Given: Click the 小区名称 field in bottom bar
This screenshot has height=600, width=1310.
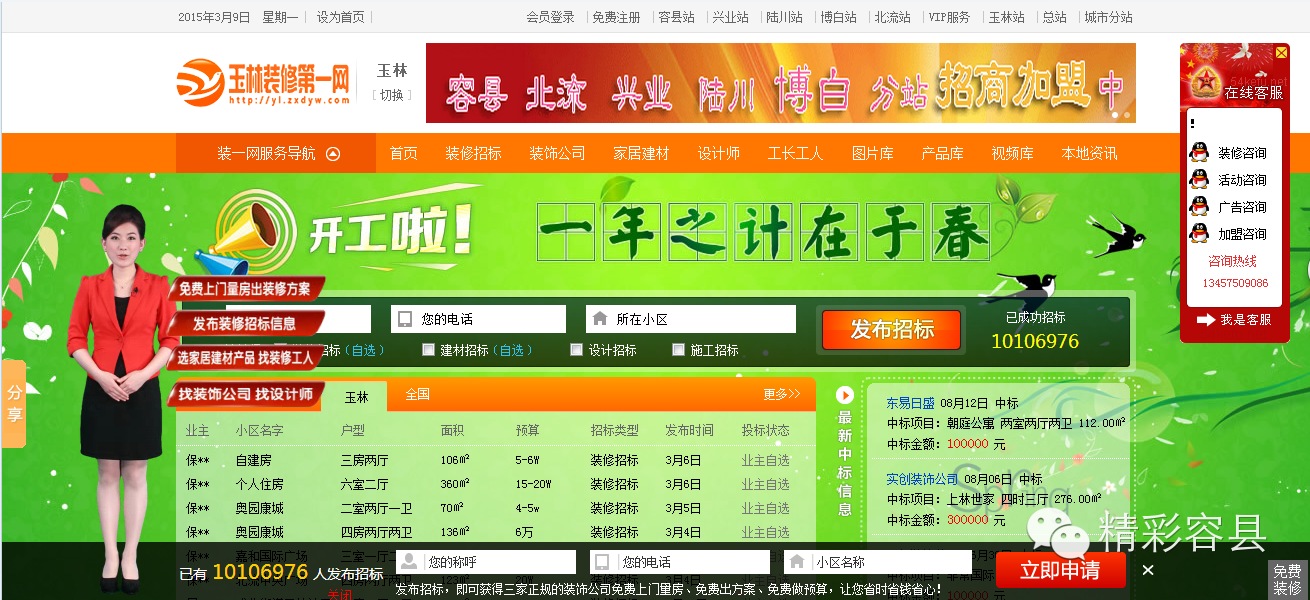Looking at the screenshot, I should [x=878, y=562].
